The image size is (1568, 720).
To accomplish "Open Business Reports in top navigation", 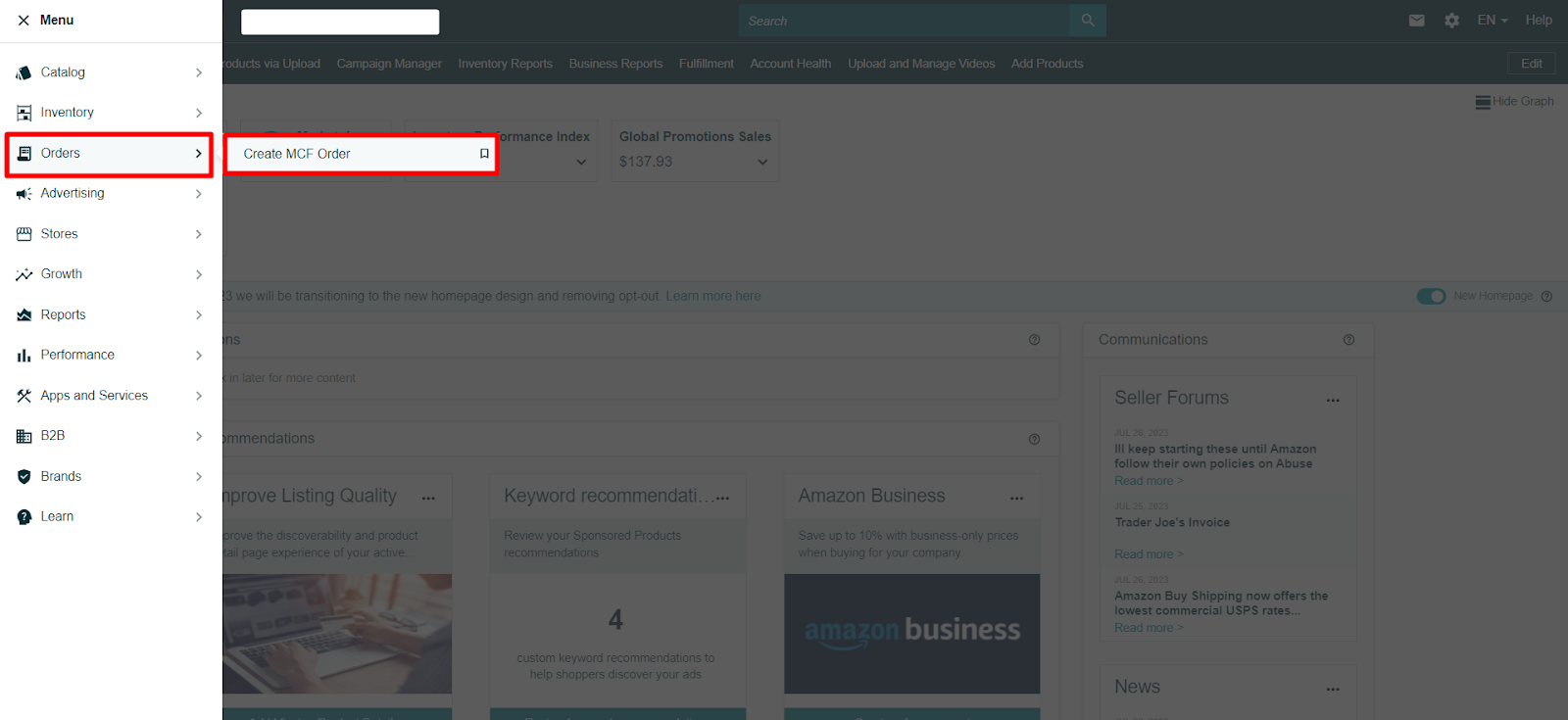I will coord(616,64).
